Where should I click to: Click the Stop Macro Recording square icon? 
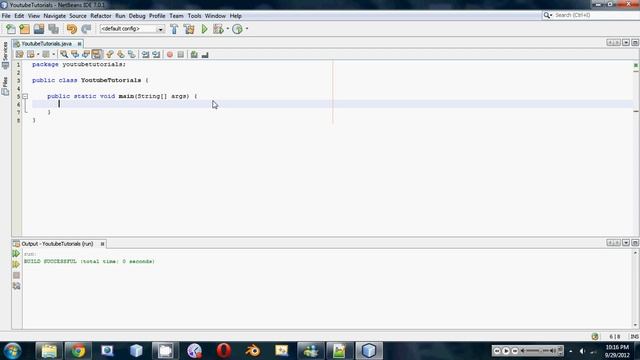[x=181, y=54]
